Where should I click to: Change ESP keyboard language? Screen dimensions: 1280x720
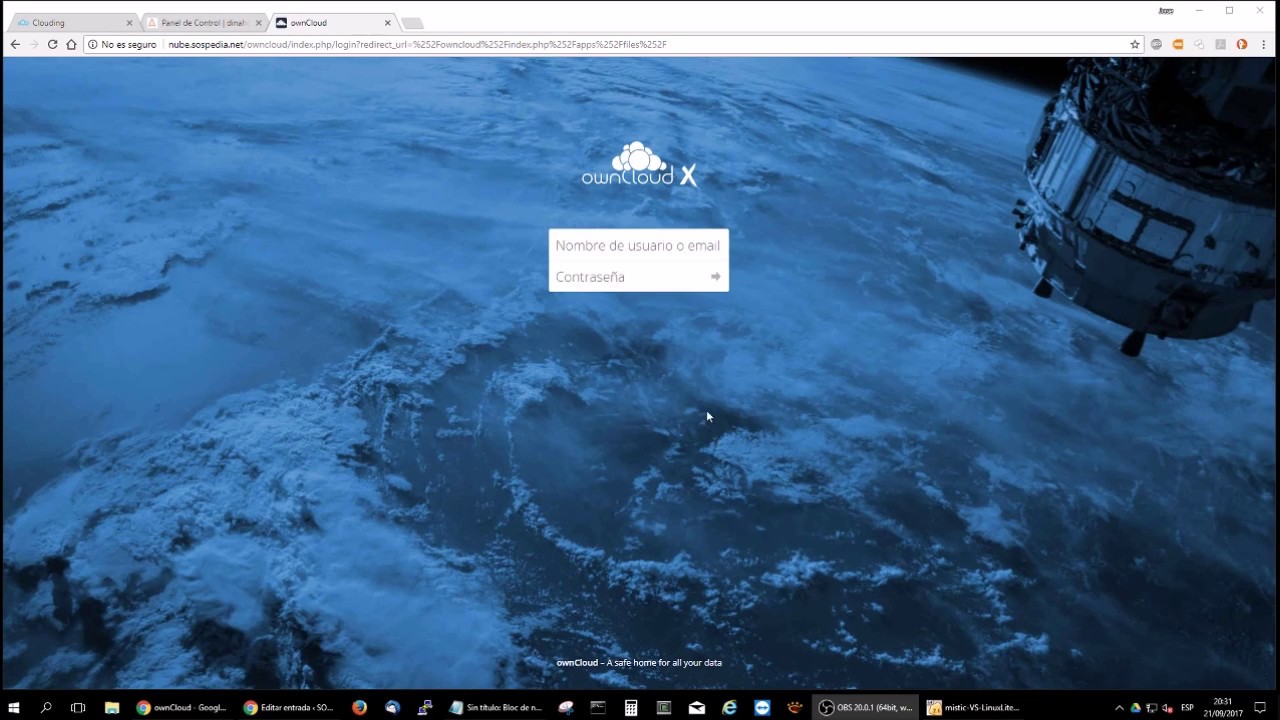pyautogui.click(x=1187, y=708)
